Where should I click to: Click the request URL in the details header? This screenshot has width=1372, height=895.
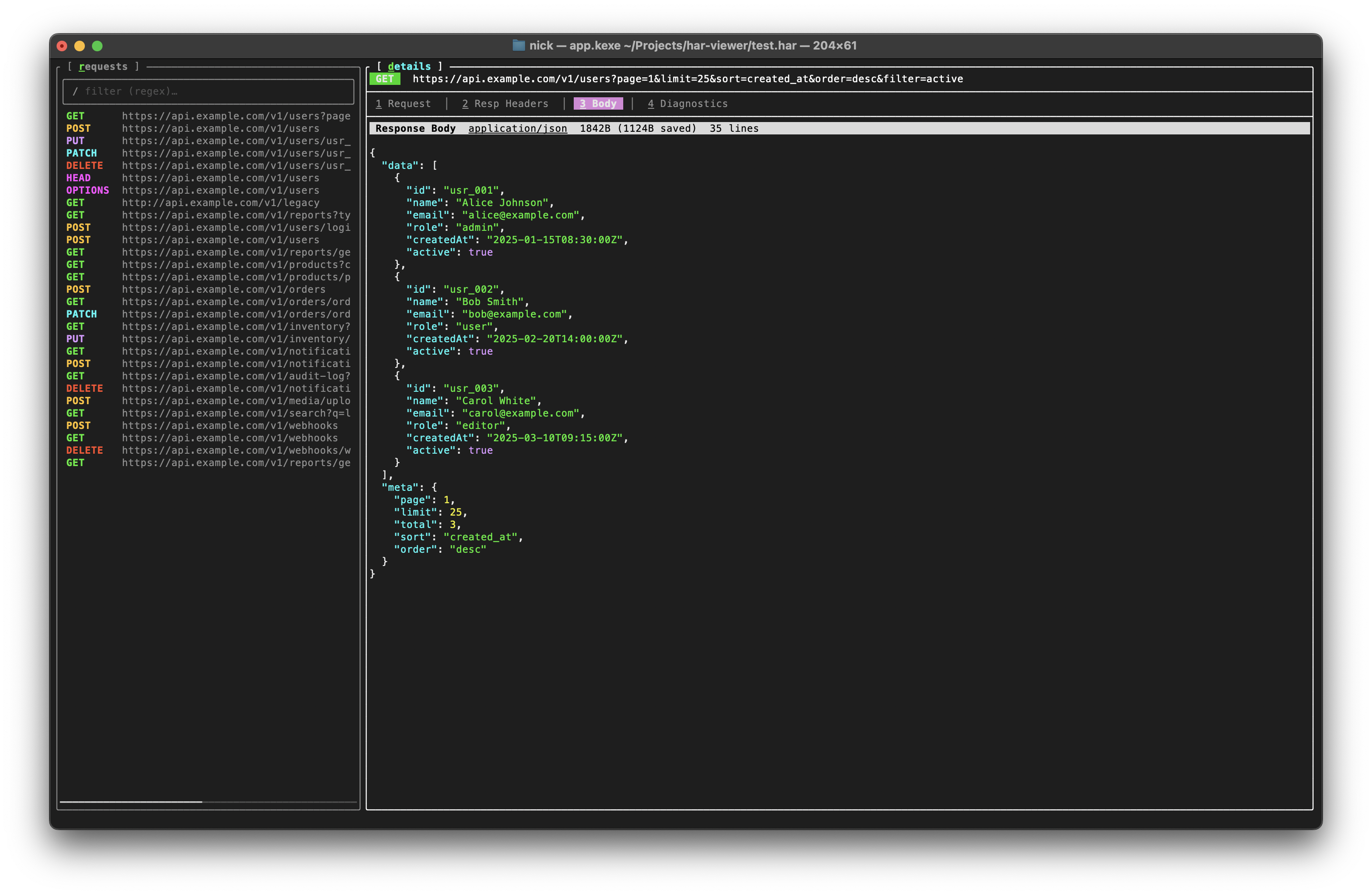pos(688,79)
